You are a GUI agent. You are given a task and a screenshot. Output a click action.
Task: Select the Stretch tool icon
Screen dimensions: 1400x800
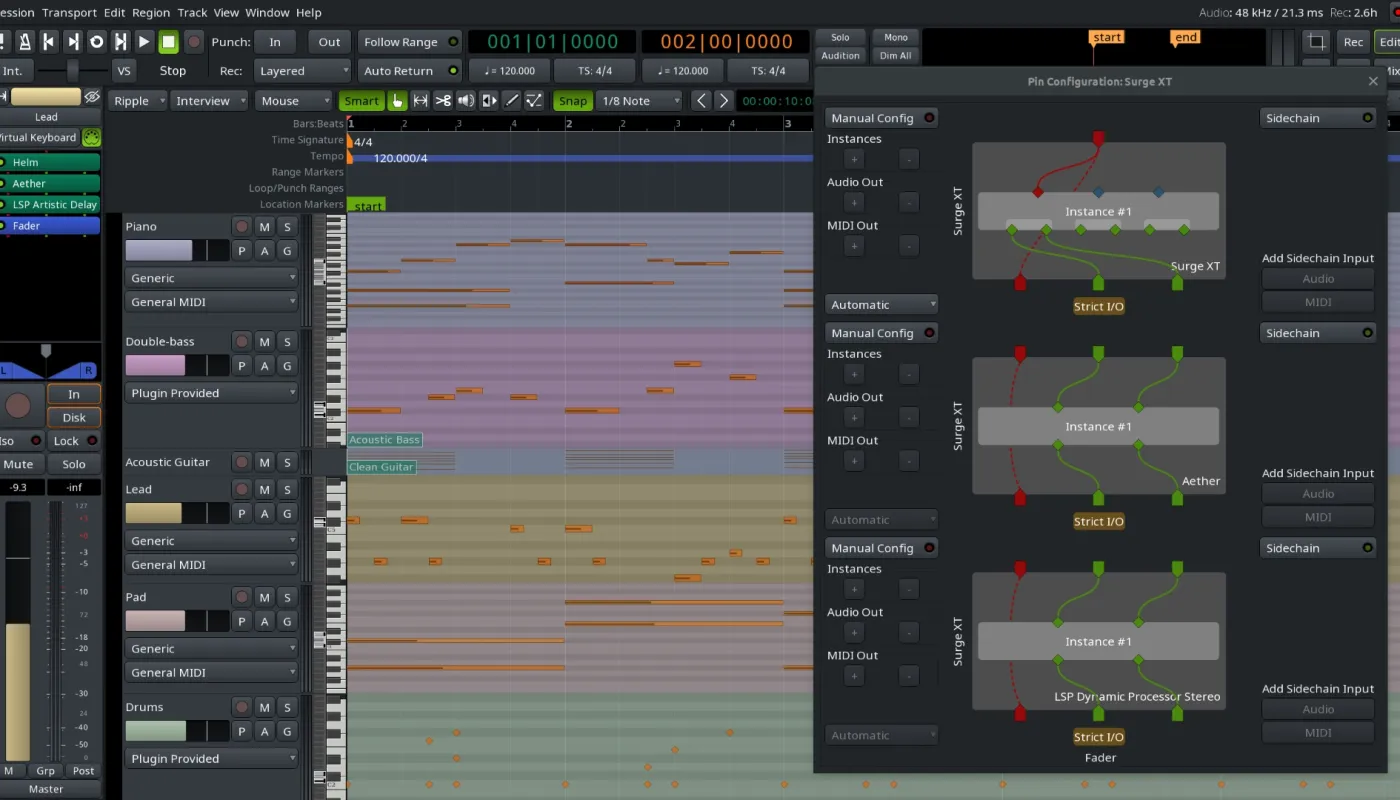coord(489,101)
